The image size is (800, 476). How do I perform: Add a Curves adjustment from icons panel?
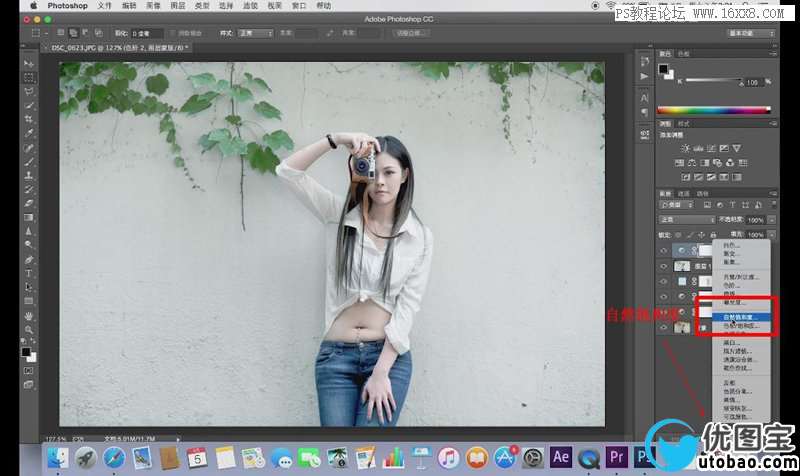pos(711,148)
